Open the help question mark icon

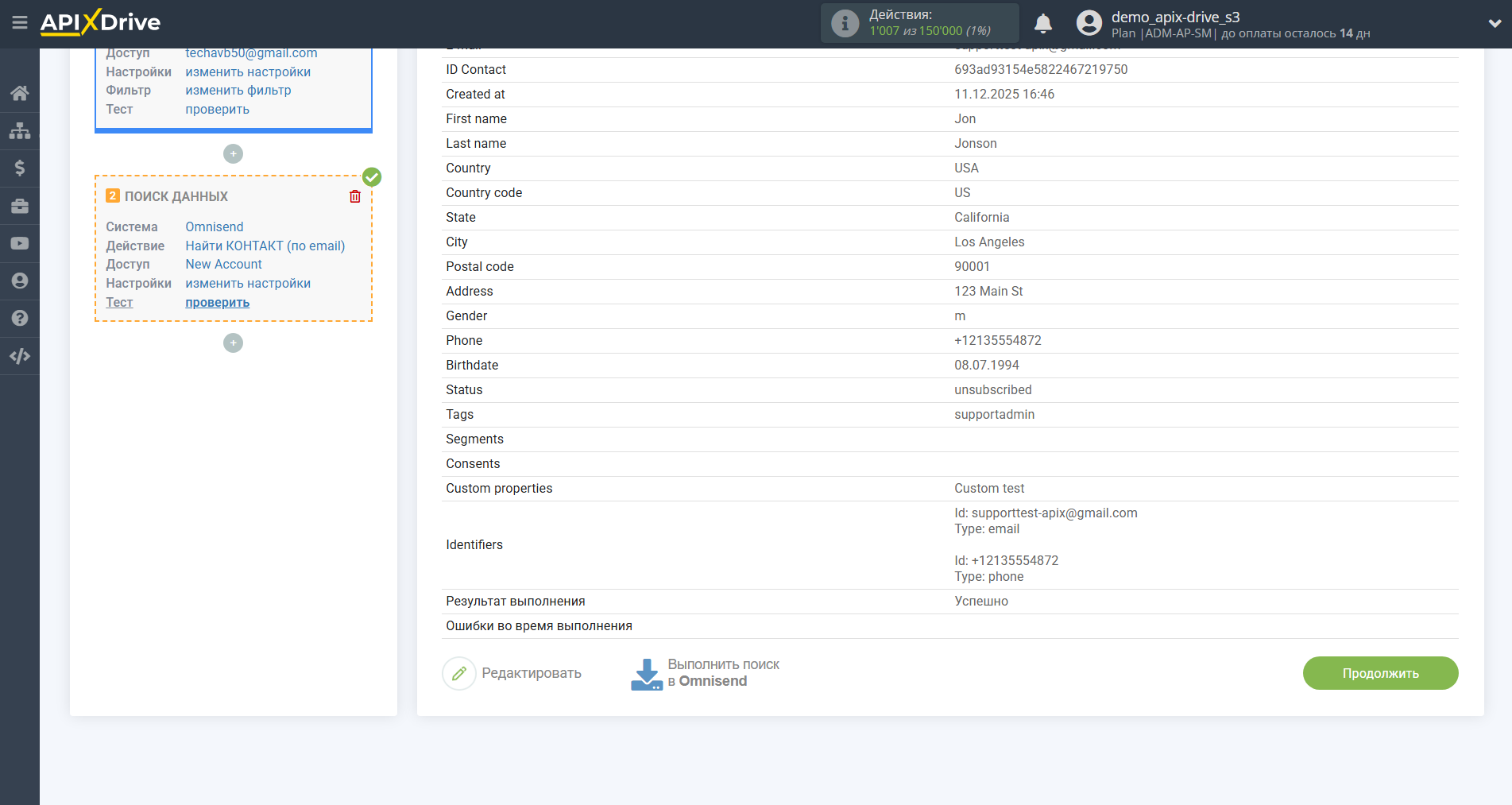pyautogui.click(x=20, y=318)
